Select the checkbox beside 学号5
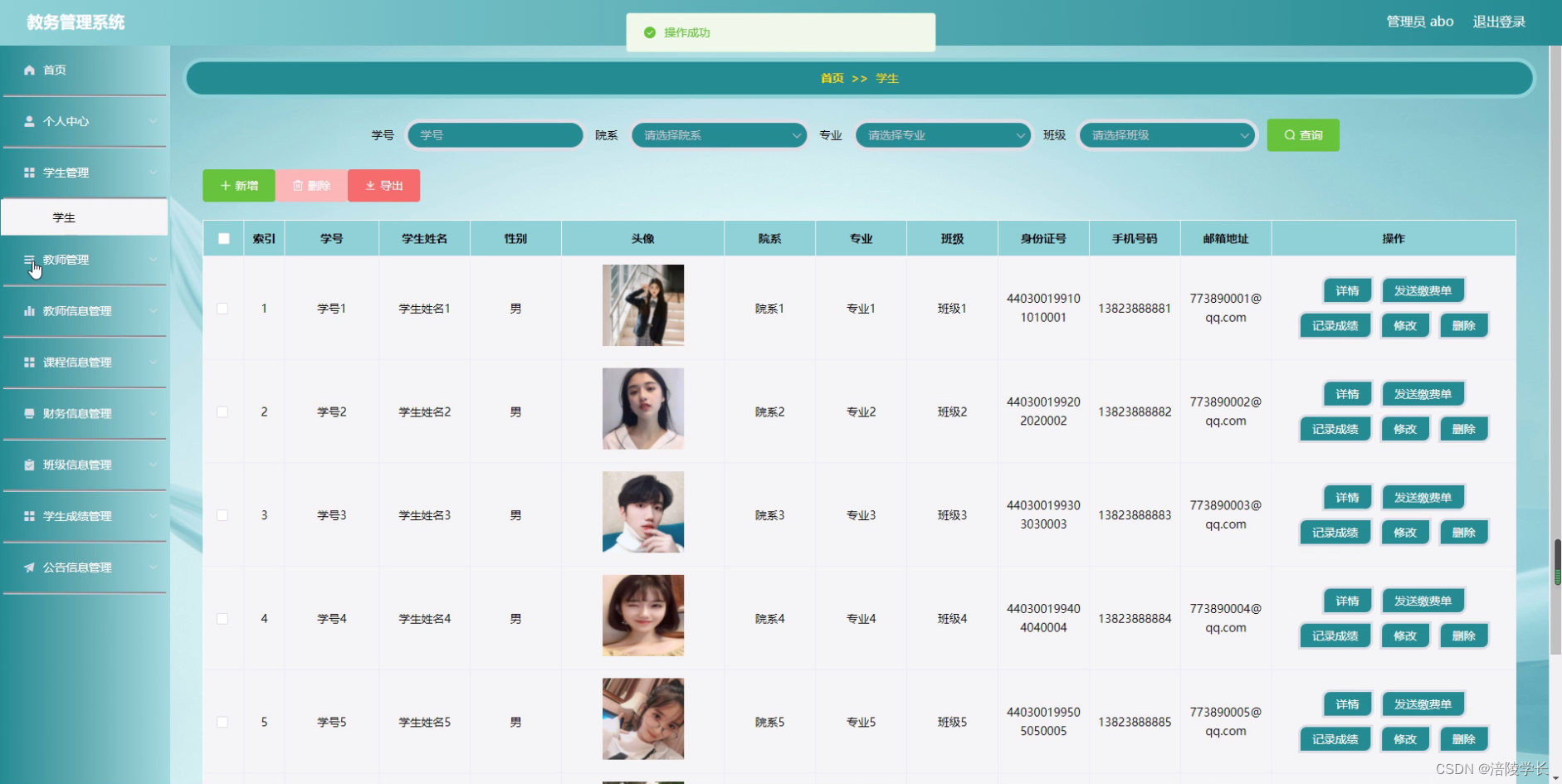 [222, 722]
